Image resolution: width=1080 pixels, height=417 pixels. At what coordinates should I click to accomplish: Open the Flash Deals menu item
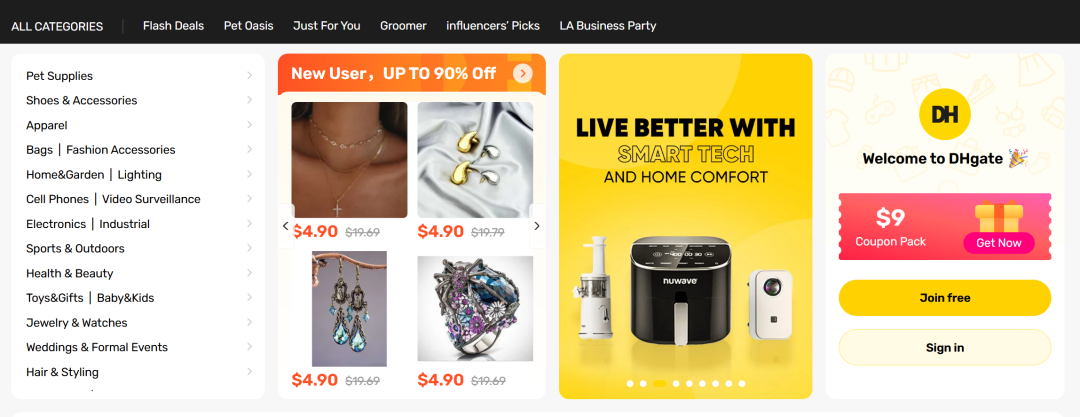click(174, 26)
